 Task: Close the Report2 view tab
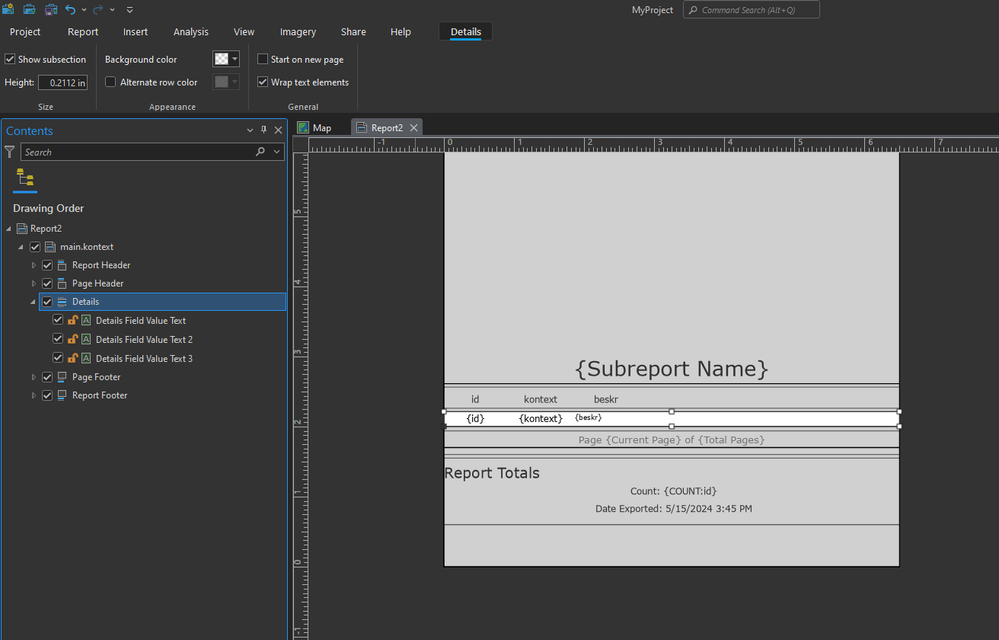pyautogui.click(x=413, y=128)
